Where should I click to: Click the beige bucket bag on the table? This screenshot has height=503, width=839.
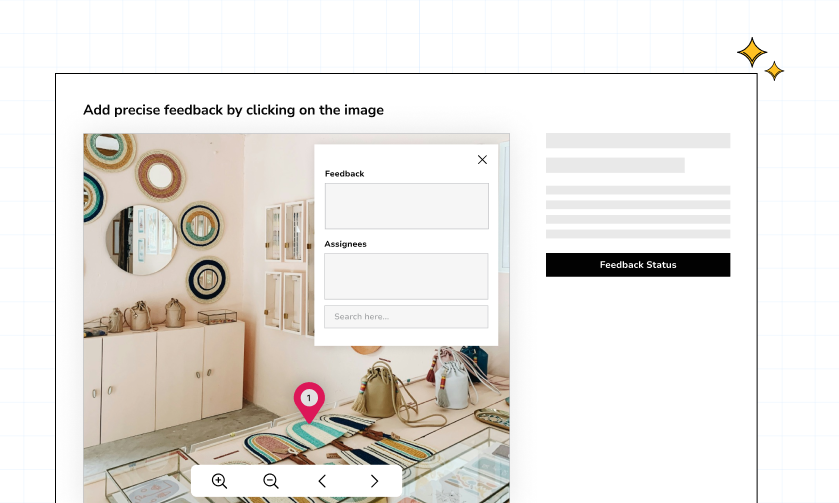coord(381,390)
